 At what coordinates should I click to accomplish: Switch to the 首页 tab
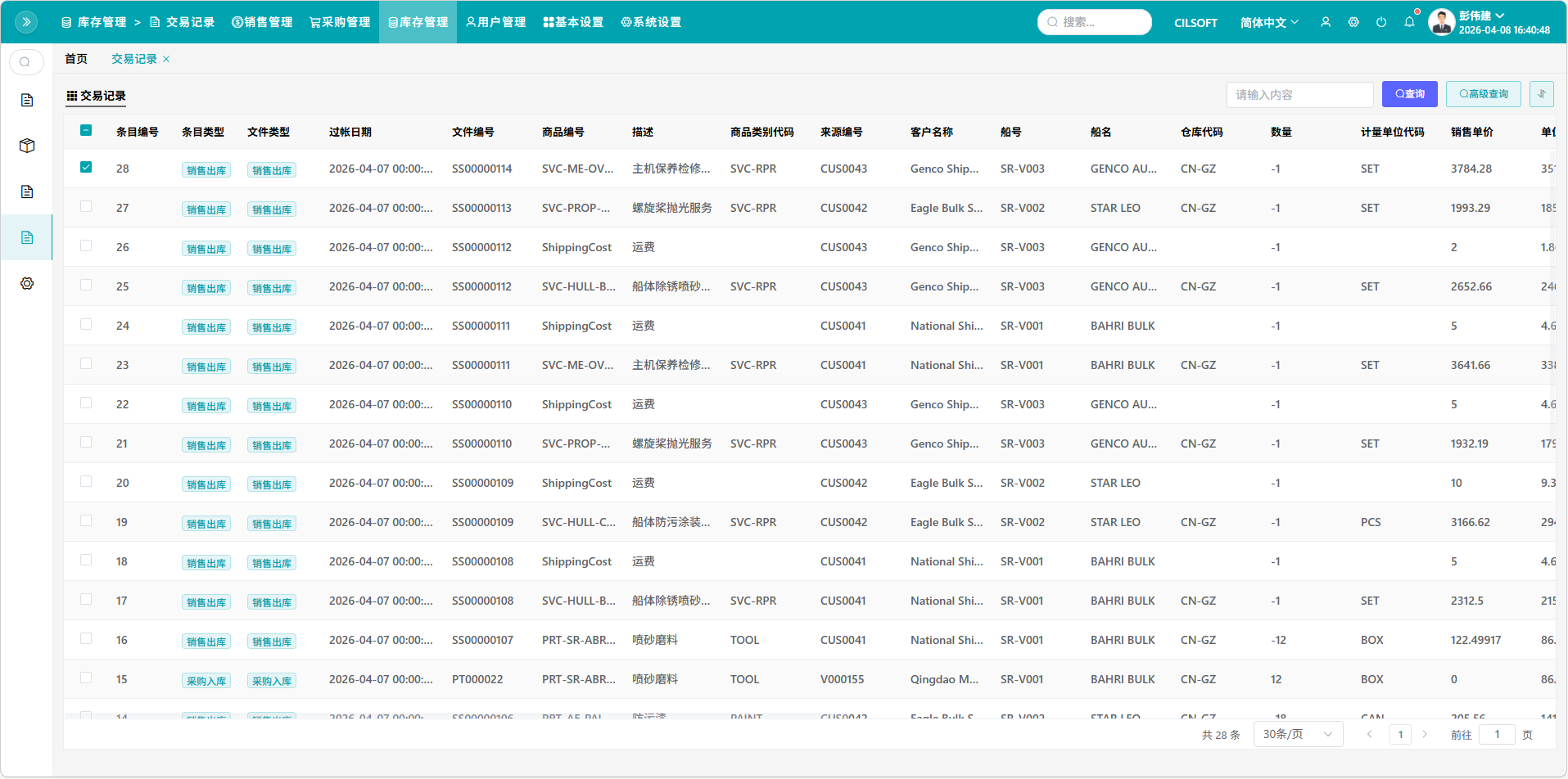coord(76,59)
